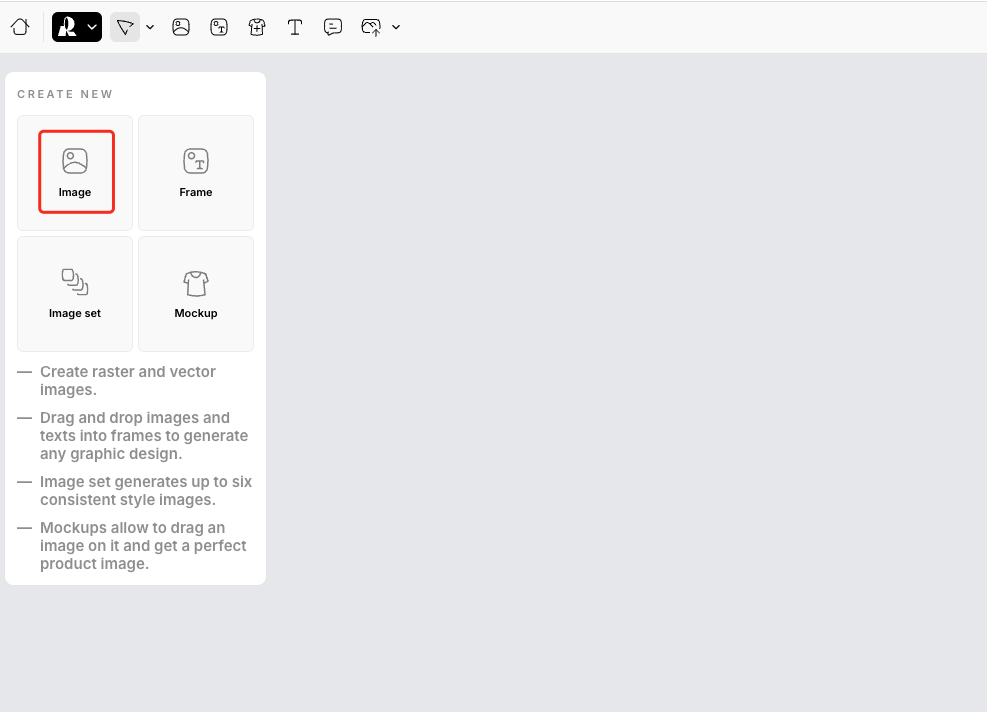Create a new Image set
987x712 pixels.
[75, 294]
